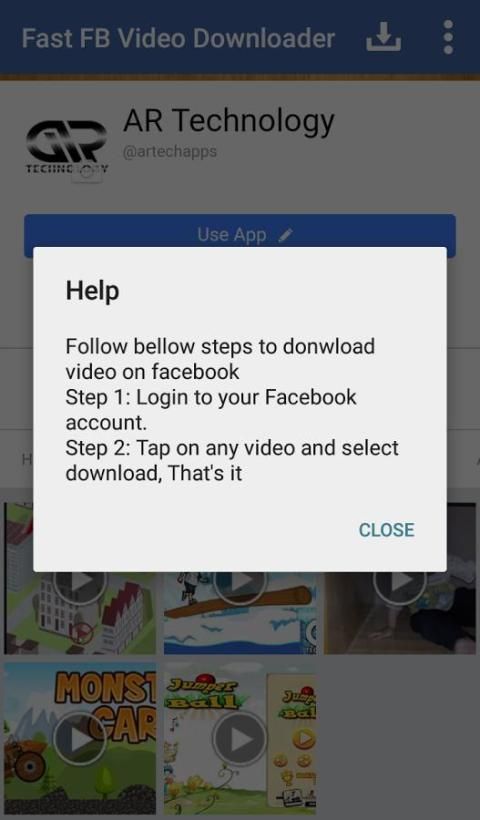Open the downloads icon in header
Image resolution: width=480 pixels, height=820 pixels.
pos(383,37)
